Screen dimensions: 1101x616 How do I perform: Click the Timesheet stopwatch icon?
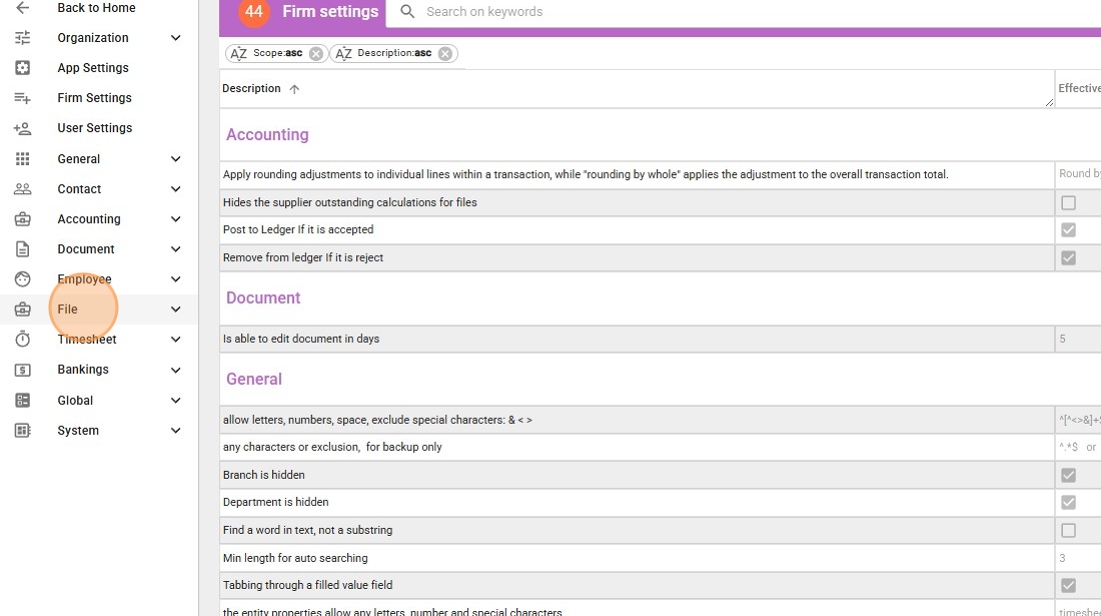(22, 339)
